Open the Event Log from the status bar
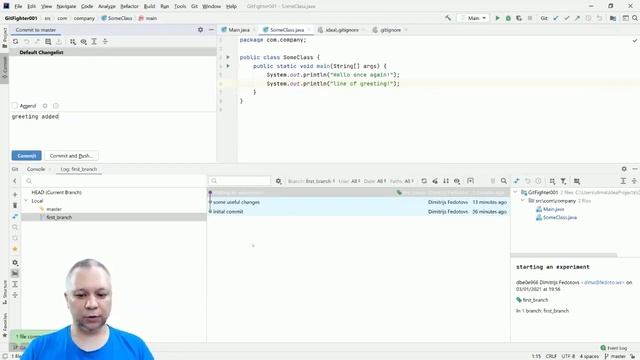The height and width of the screenshot is (360, 640). [x=613, y=348]
